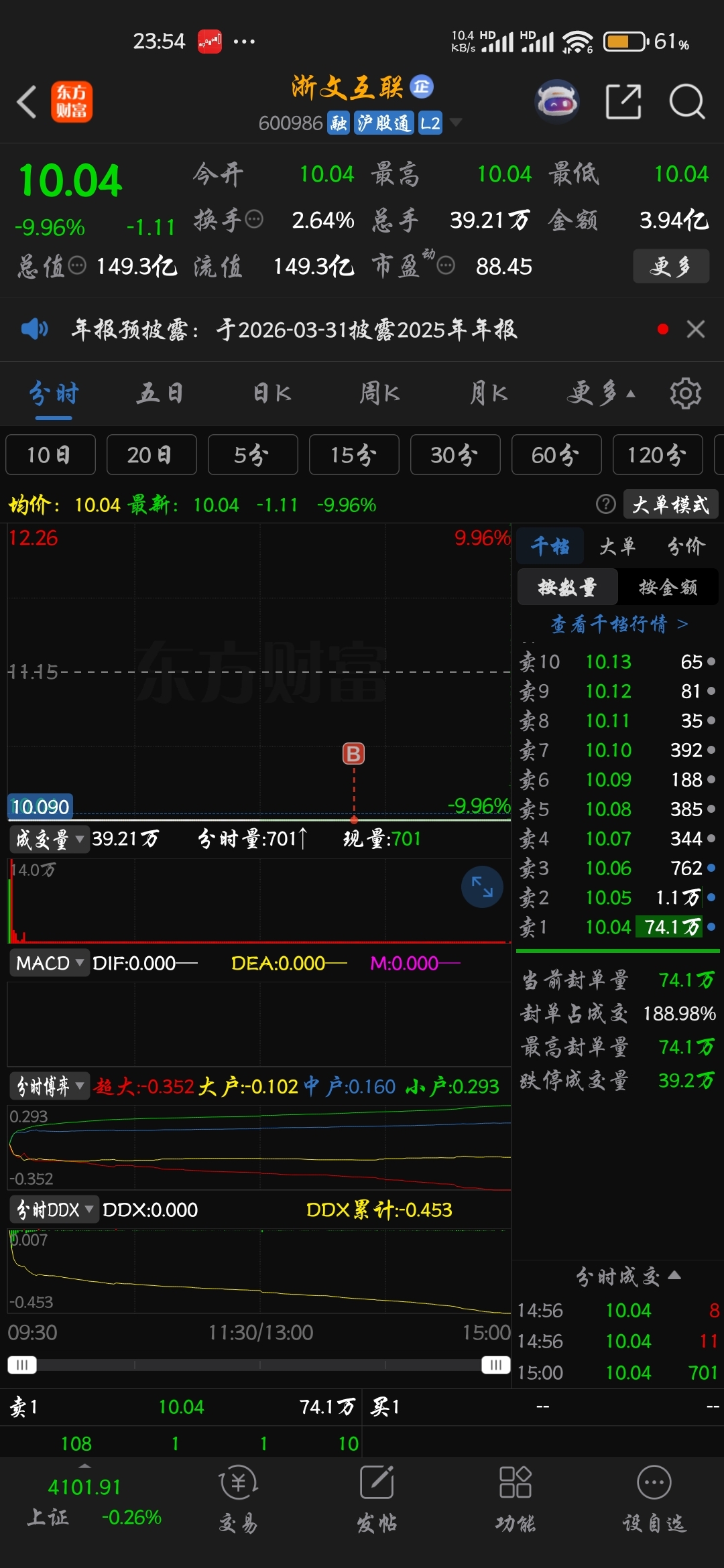The image size is (724, 1568).
Task: Tap the 沪股通 badge
Action: coord(383,123)
